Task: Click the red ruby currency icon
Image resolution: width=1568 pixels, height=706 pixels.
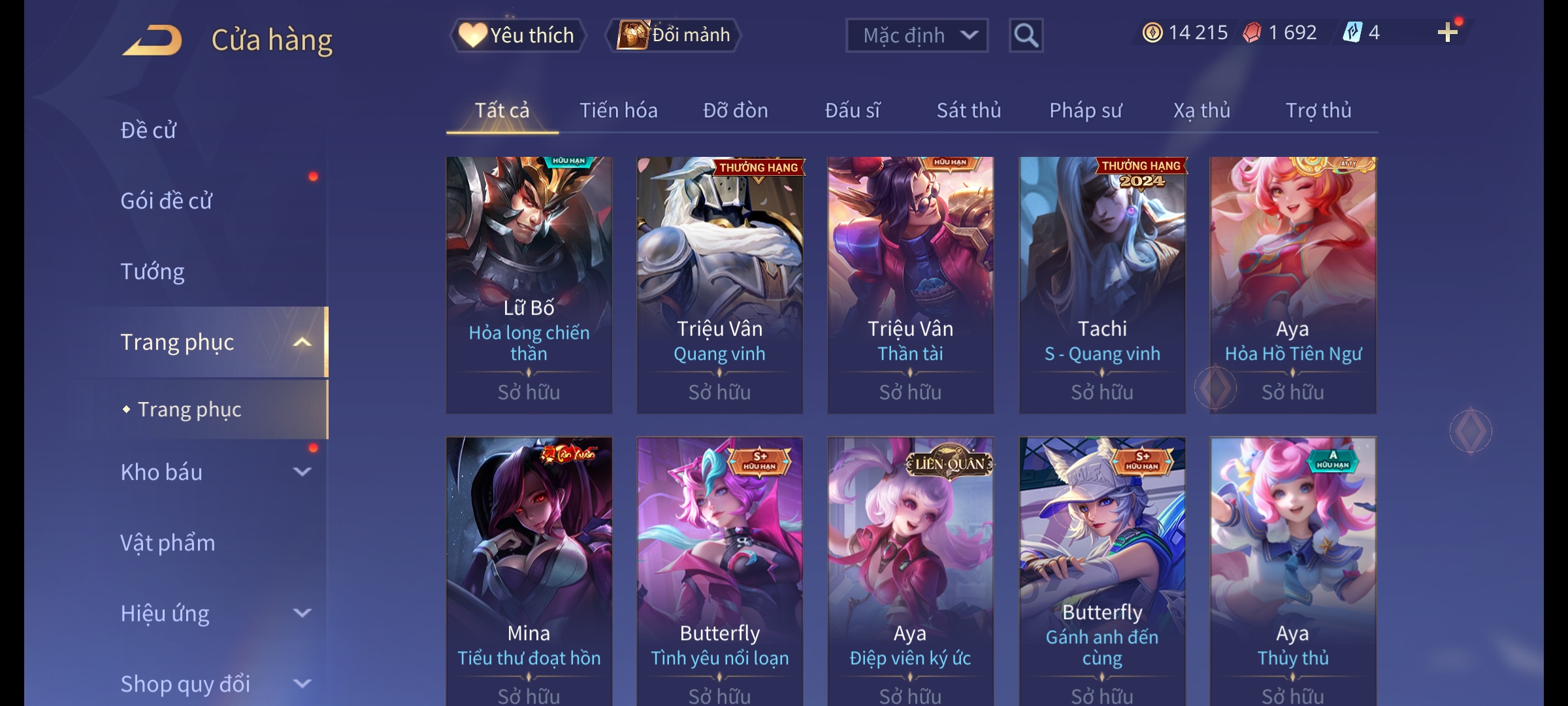Action: click(1252, 33)
